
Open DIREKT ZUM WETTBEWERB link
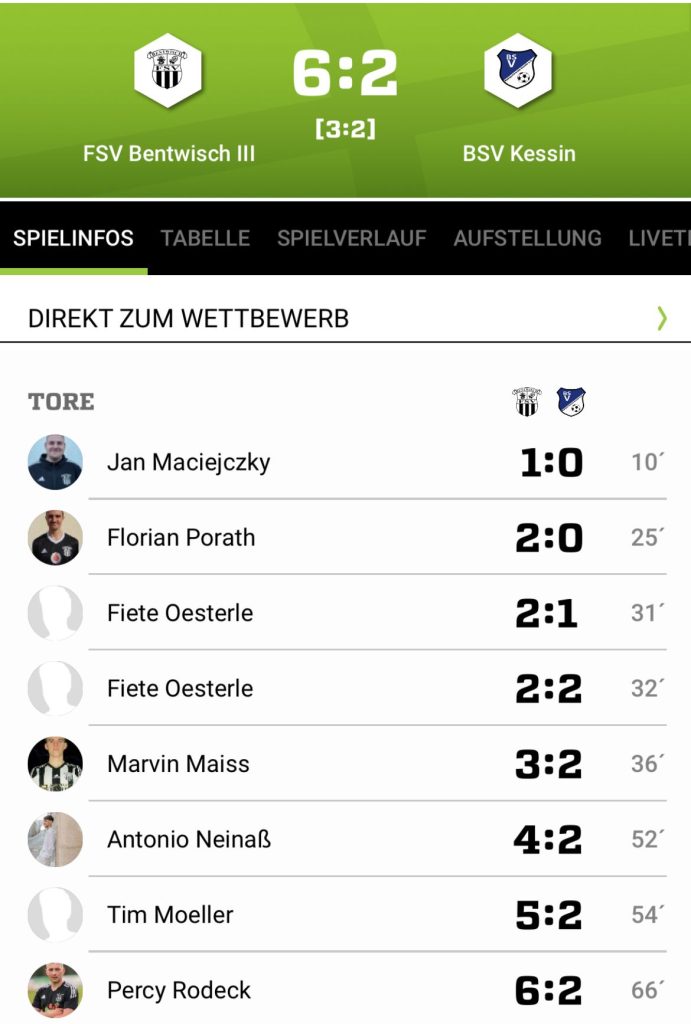(189, 319)
